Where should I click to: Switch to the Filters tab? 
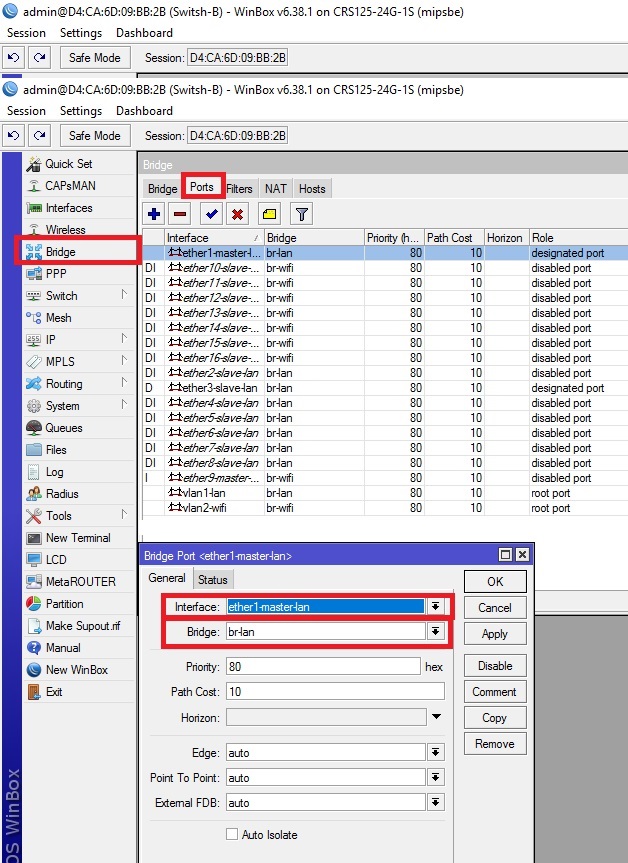(x=239, y=189)
